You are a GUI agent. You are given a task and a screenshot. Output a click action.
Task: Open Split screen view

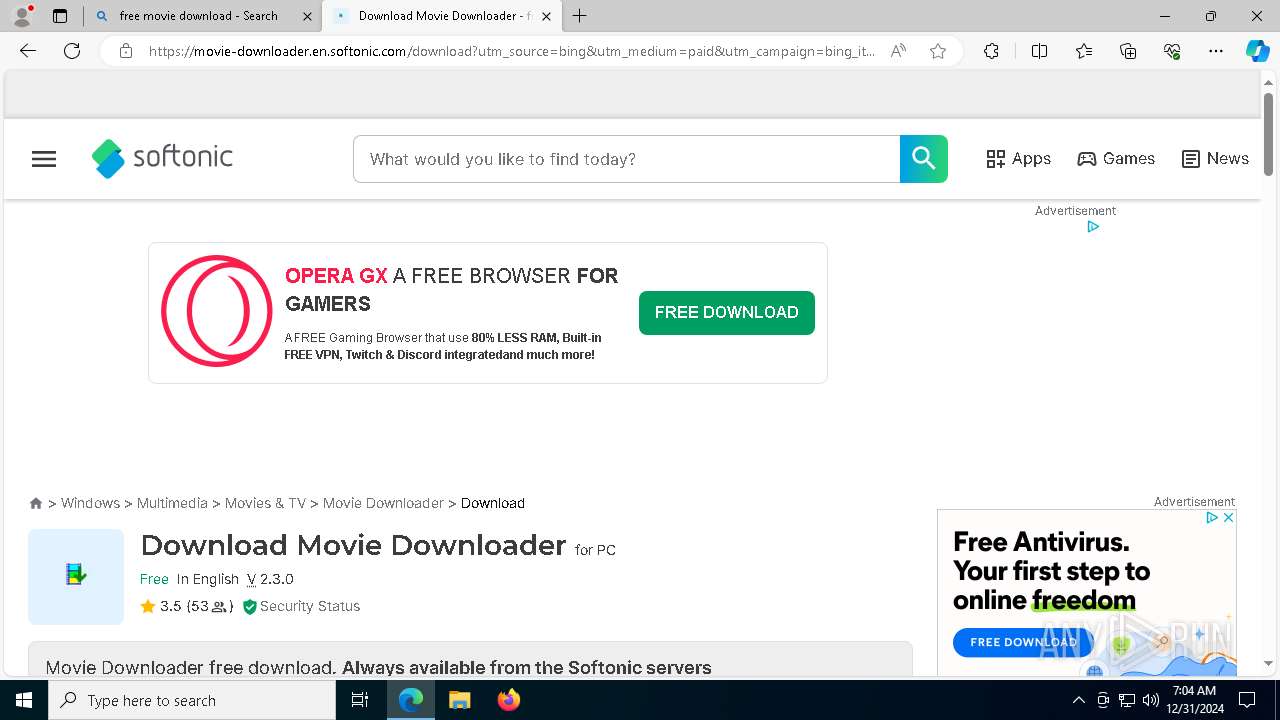[1039, 51]
